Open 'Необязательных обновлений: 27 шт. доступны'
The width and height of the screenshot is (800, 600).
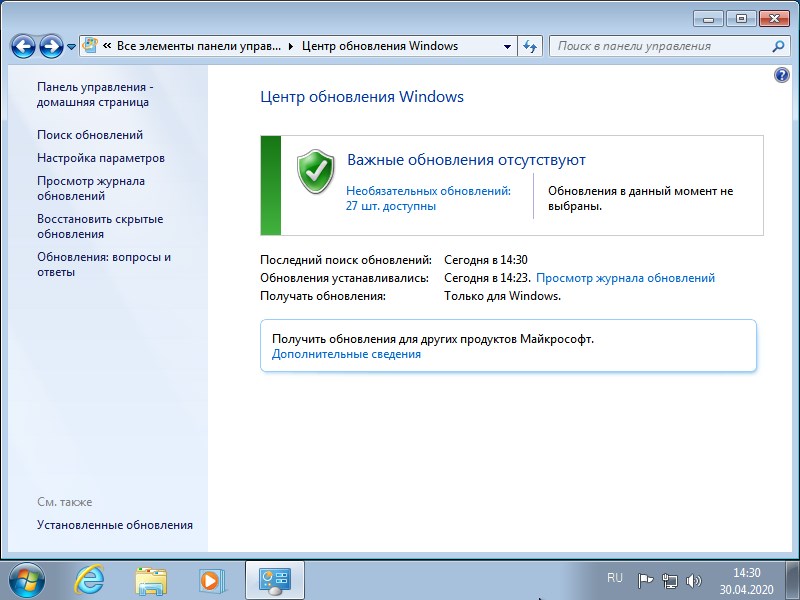(429, 198)
